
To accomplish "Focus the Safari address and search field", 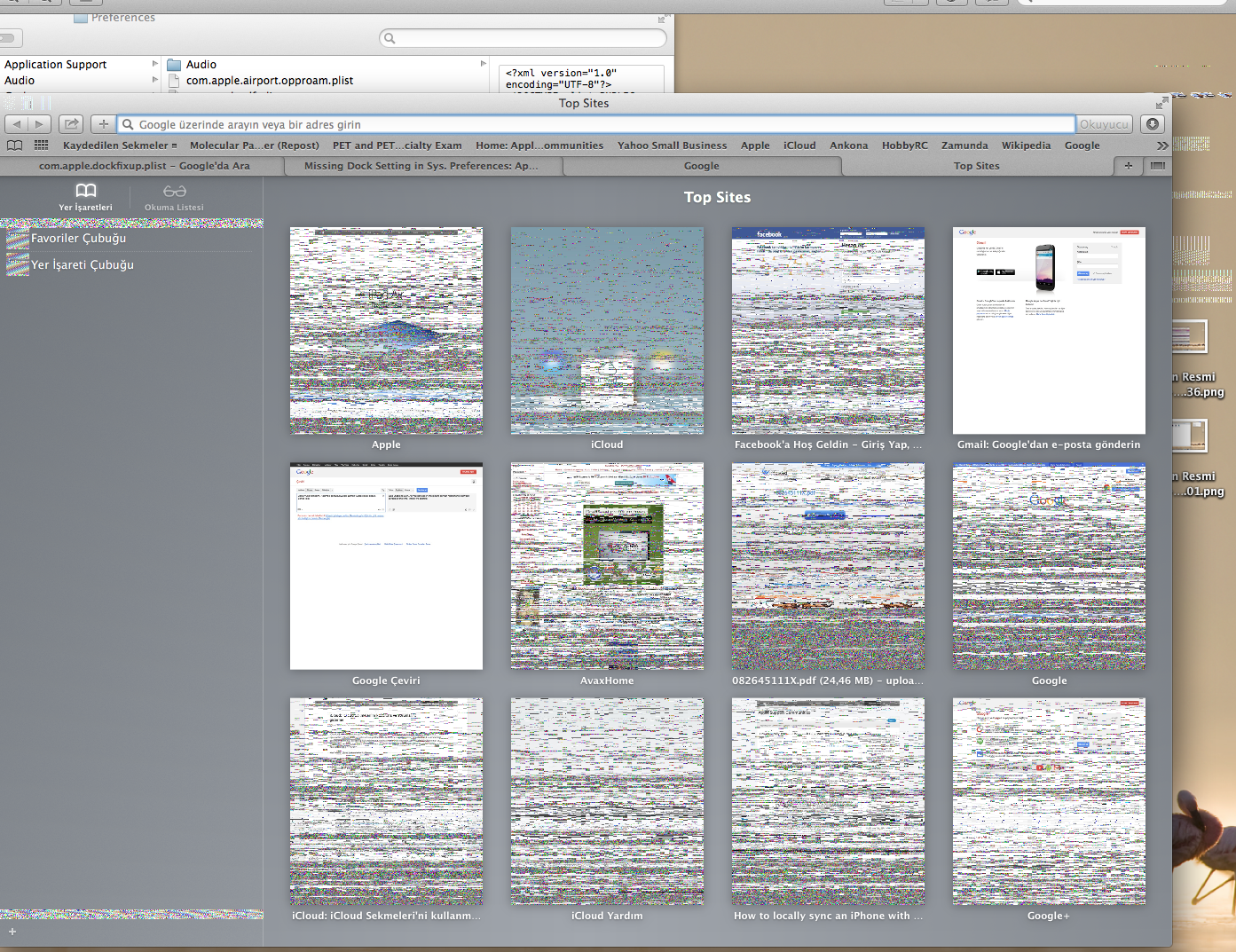I will click(x=596, y=124).
